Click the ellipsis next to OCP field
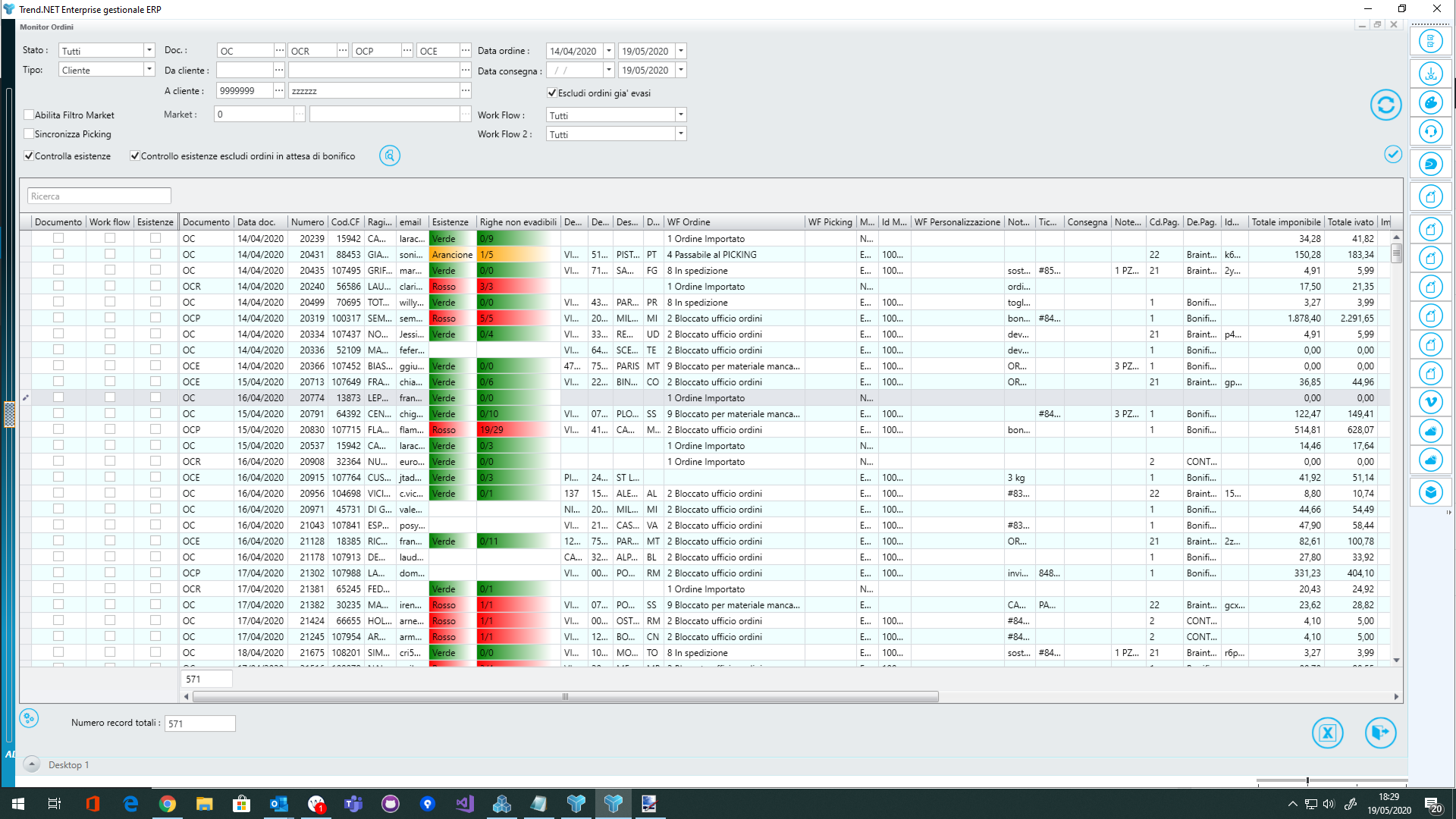 (407, 50)
